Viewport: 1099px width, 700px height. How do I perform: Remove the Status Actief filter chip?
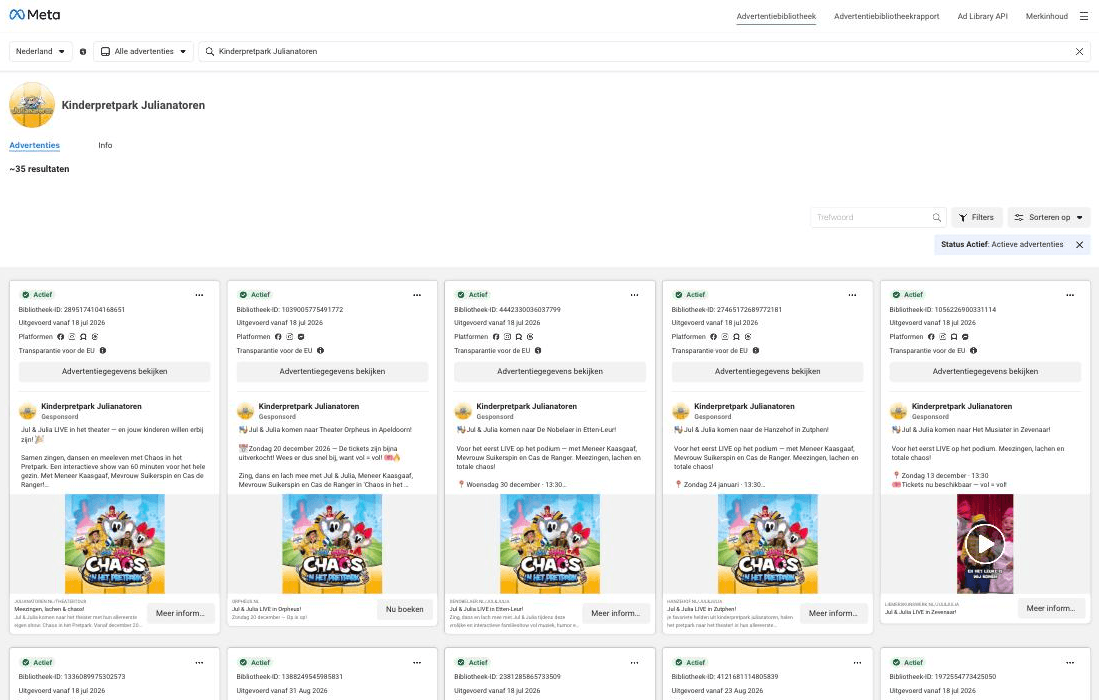click(x=1079, y=245)
